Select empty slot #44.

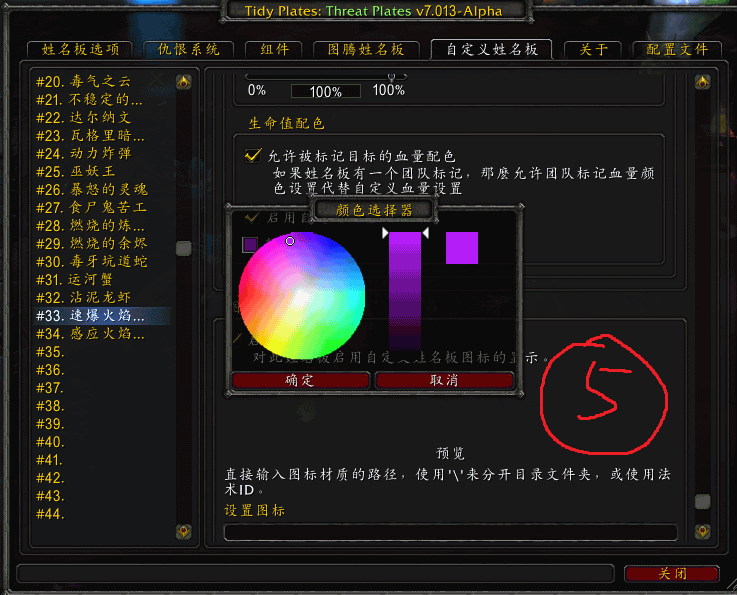(101, 514)
